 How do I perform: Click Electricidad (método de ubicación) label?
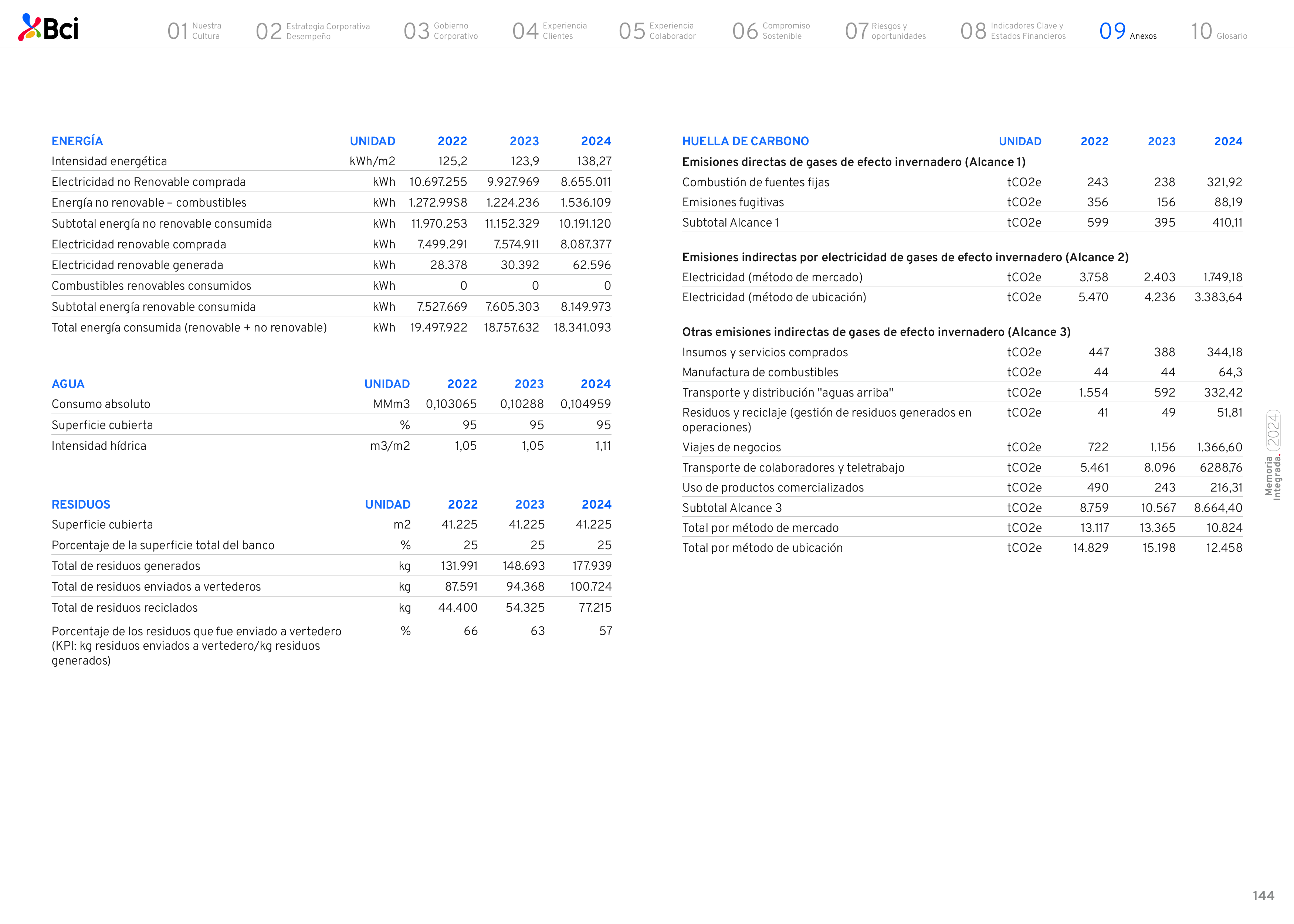[774, 298]
